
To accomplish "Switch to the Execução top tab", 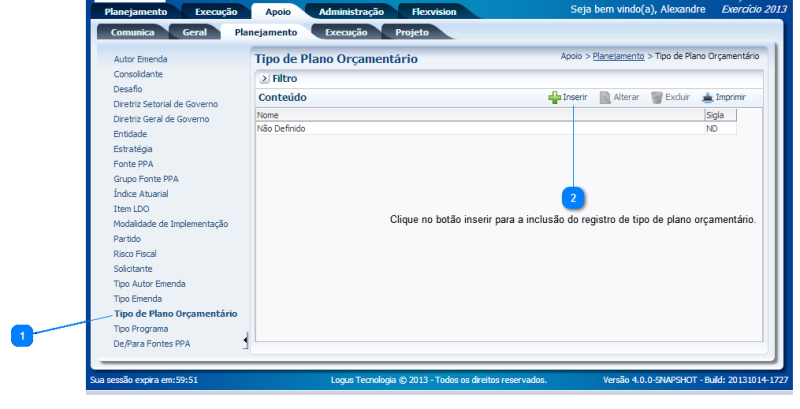I will coord(209,12).
